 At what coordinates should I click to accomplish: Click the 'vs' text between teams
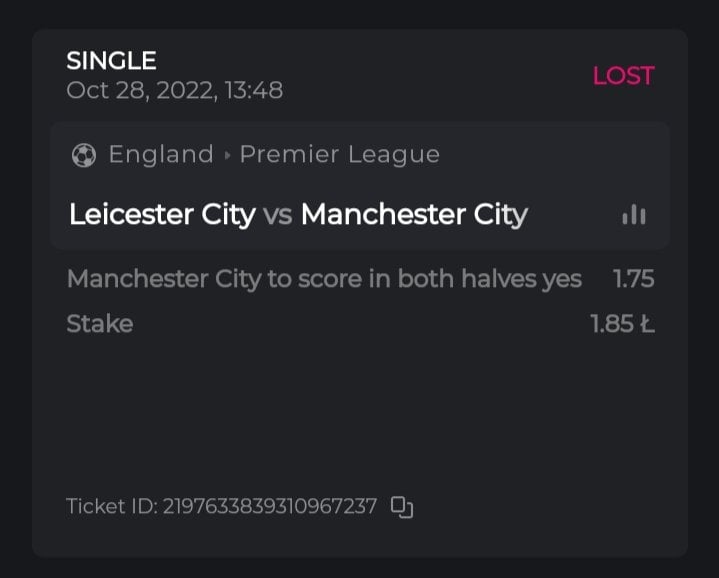coord(278,215)
